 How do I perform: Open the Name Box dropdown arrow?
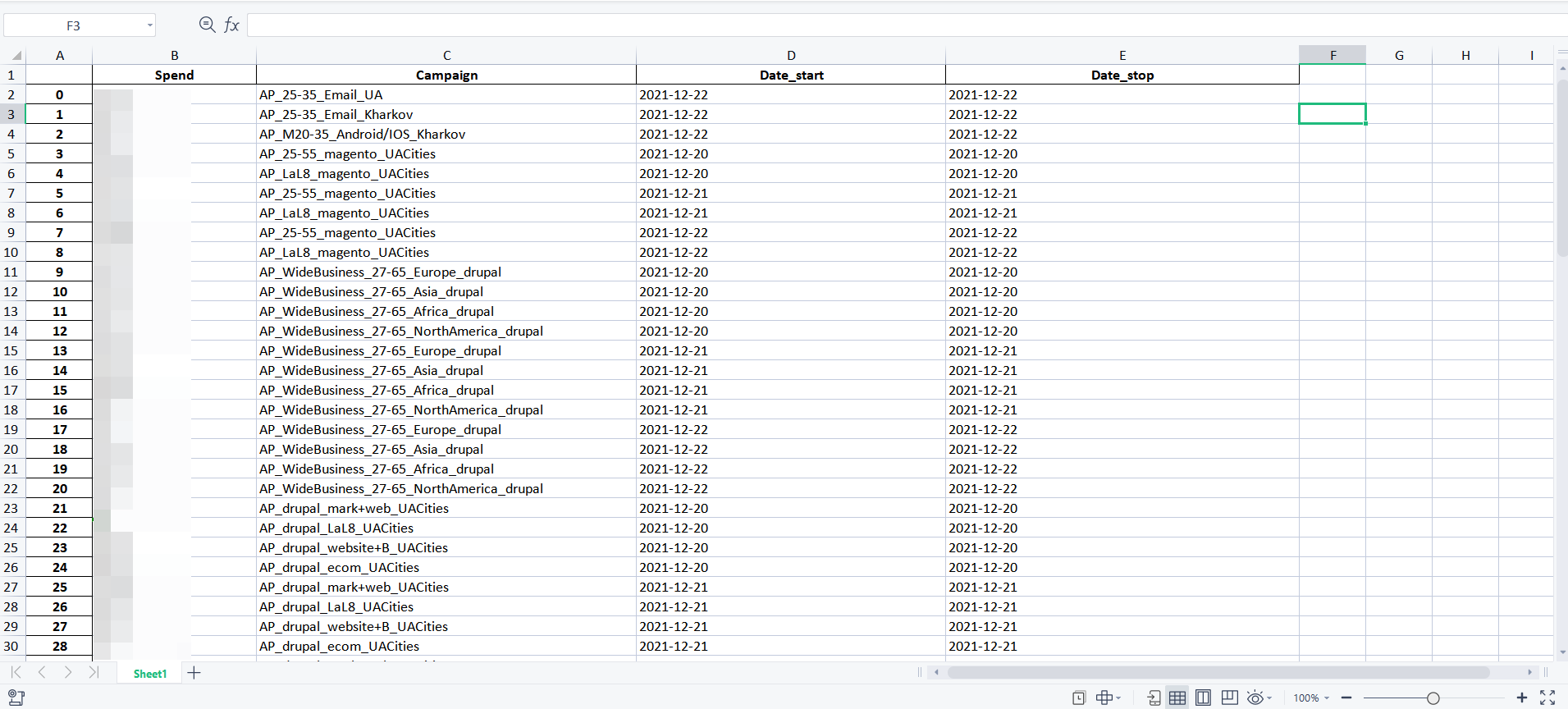click(149, 25)
